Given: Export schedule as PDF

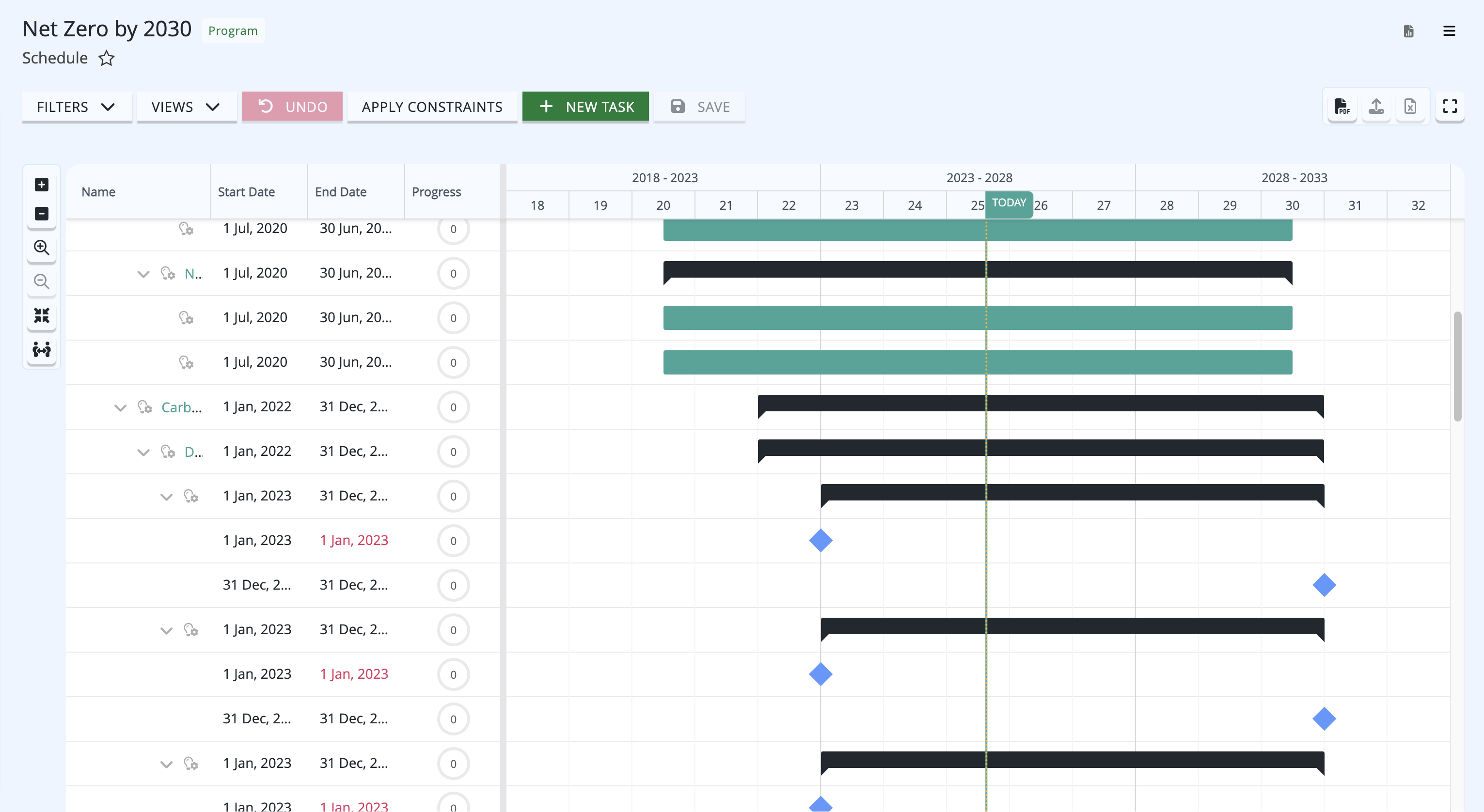Looking at the screenshot, I should point(1342,107).
